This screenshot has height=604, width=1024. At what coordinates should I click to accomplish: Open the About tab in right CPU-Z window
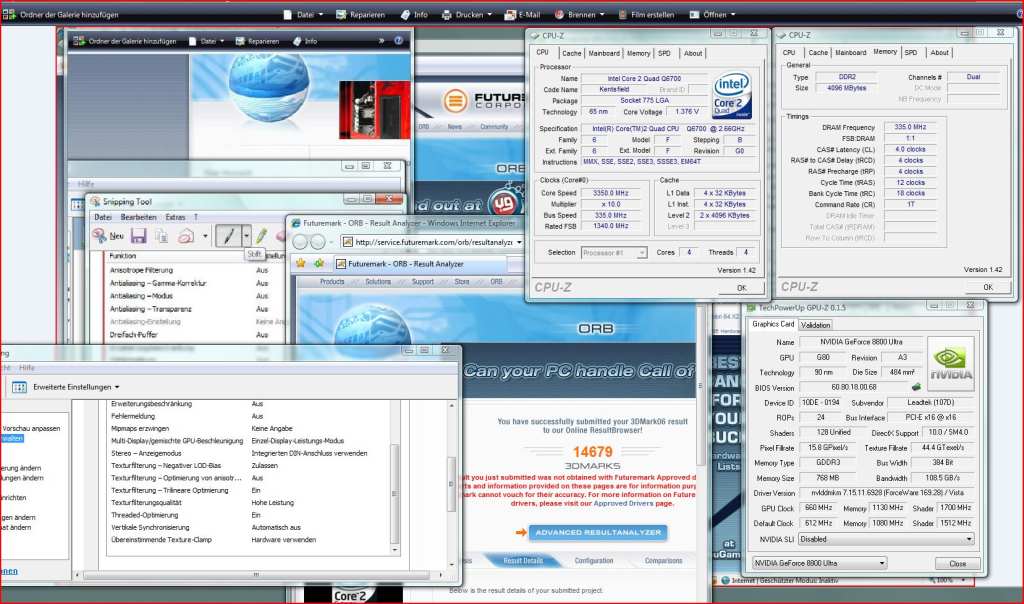(939, 53)
